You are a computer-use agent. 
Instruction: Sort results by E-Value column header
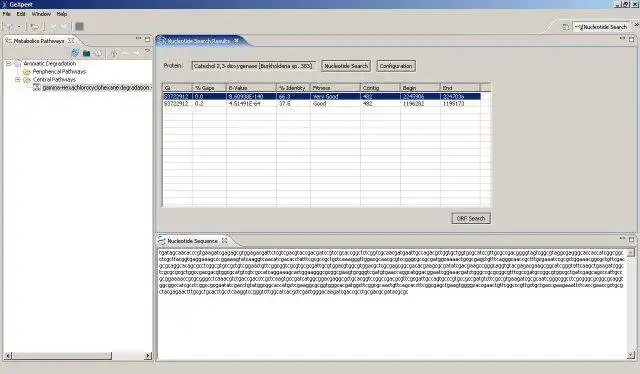(x=251, y=87)
